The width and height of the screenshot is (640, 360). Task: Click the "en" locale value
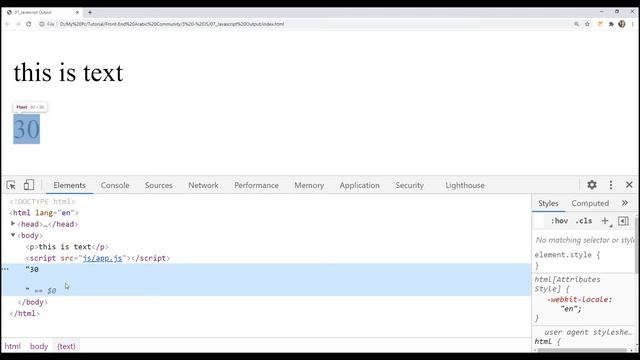click(569, 309)
